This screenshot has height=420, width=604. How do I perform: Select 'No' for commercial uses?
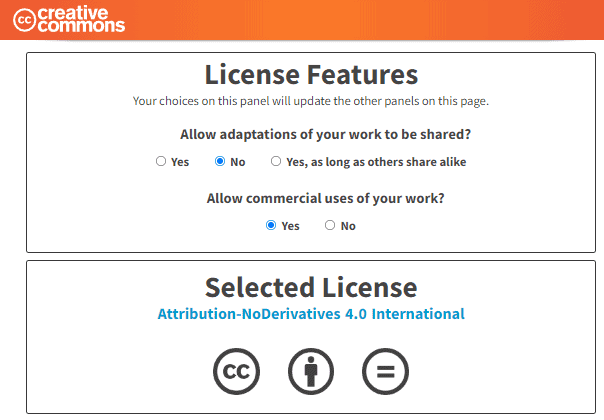(x=330, y=225)
